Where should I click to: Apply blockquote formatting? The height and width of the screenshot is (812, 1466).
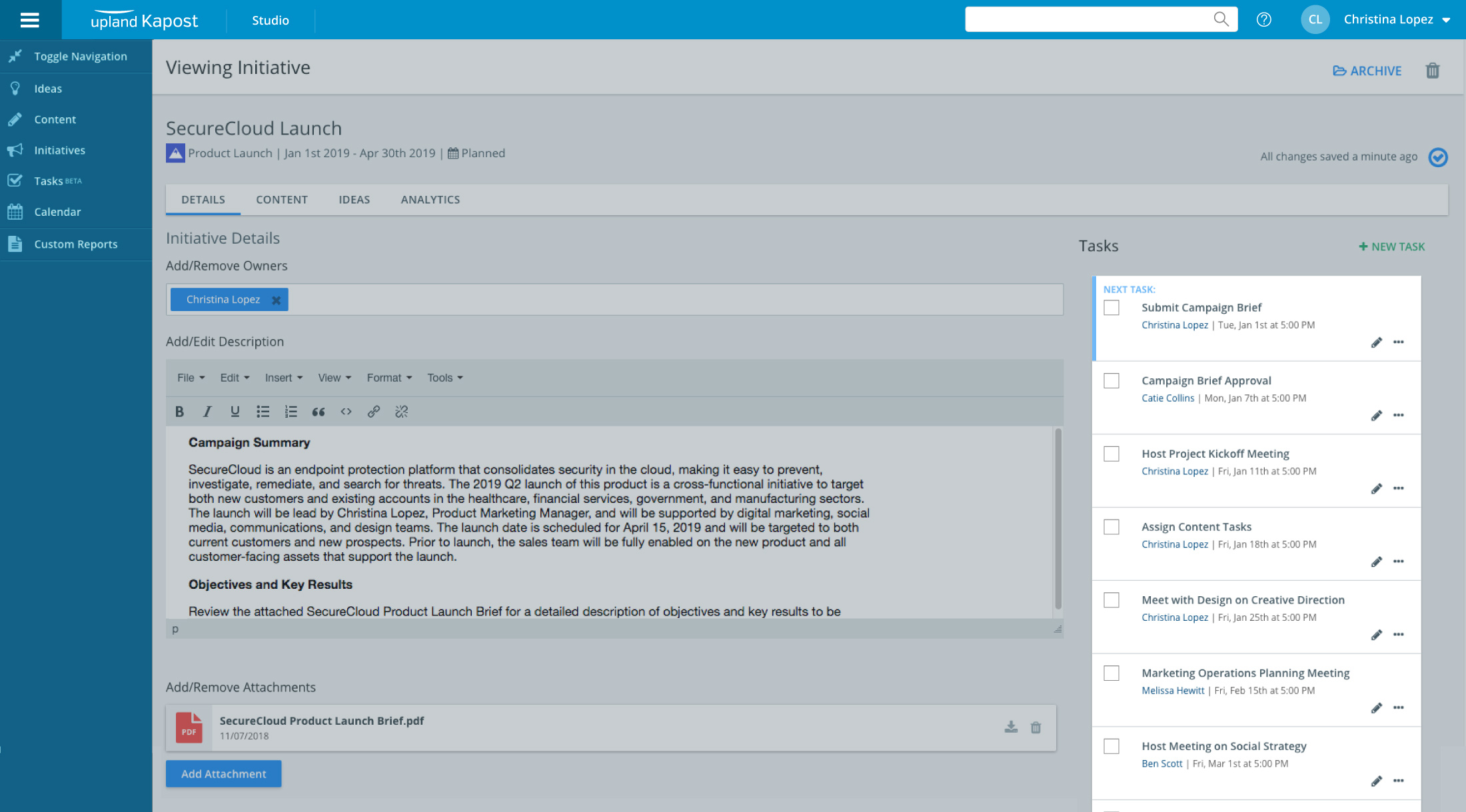tap(319, 412)
